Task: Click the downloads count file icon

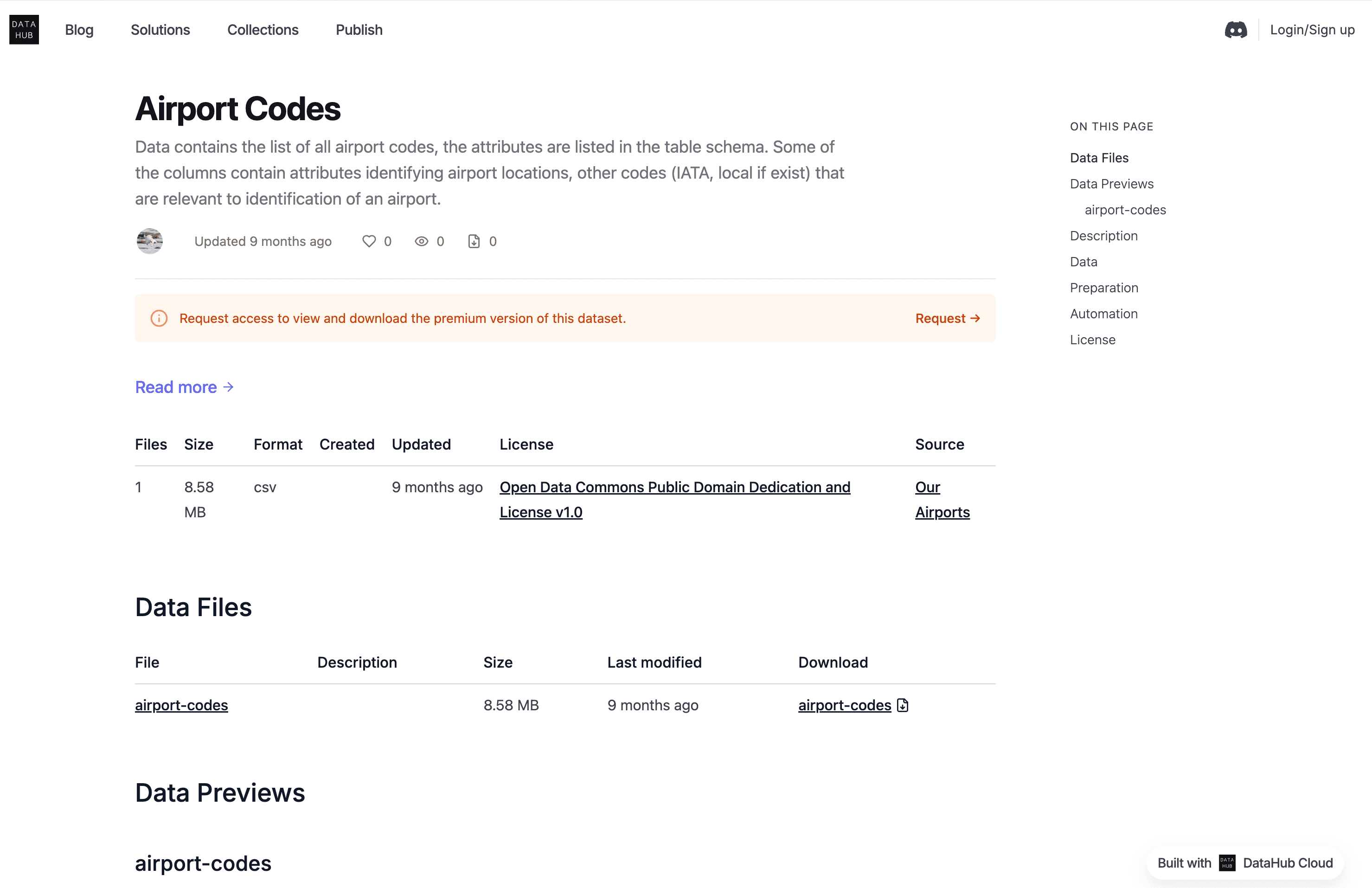Action: [x=474, y=241]
